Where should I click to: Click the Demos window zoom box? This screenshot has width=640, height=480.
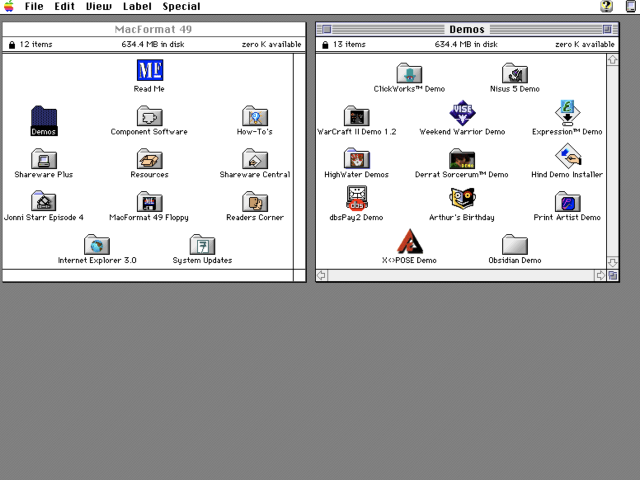point(607,29)
